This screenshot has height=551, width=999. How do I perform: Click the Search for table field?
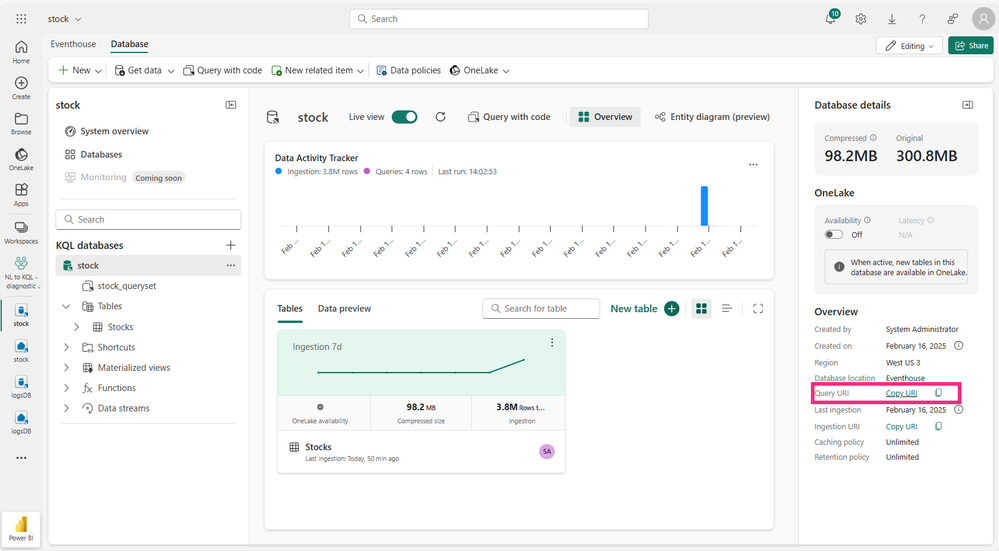click(x=541, y=308)
